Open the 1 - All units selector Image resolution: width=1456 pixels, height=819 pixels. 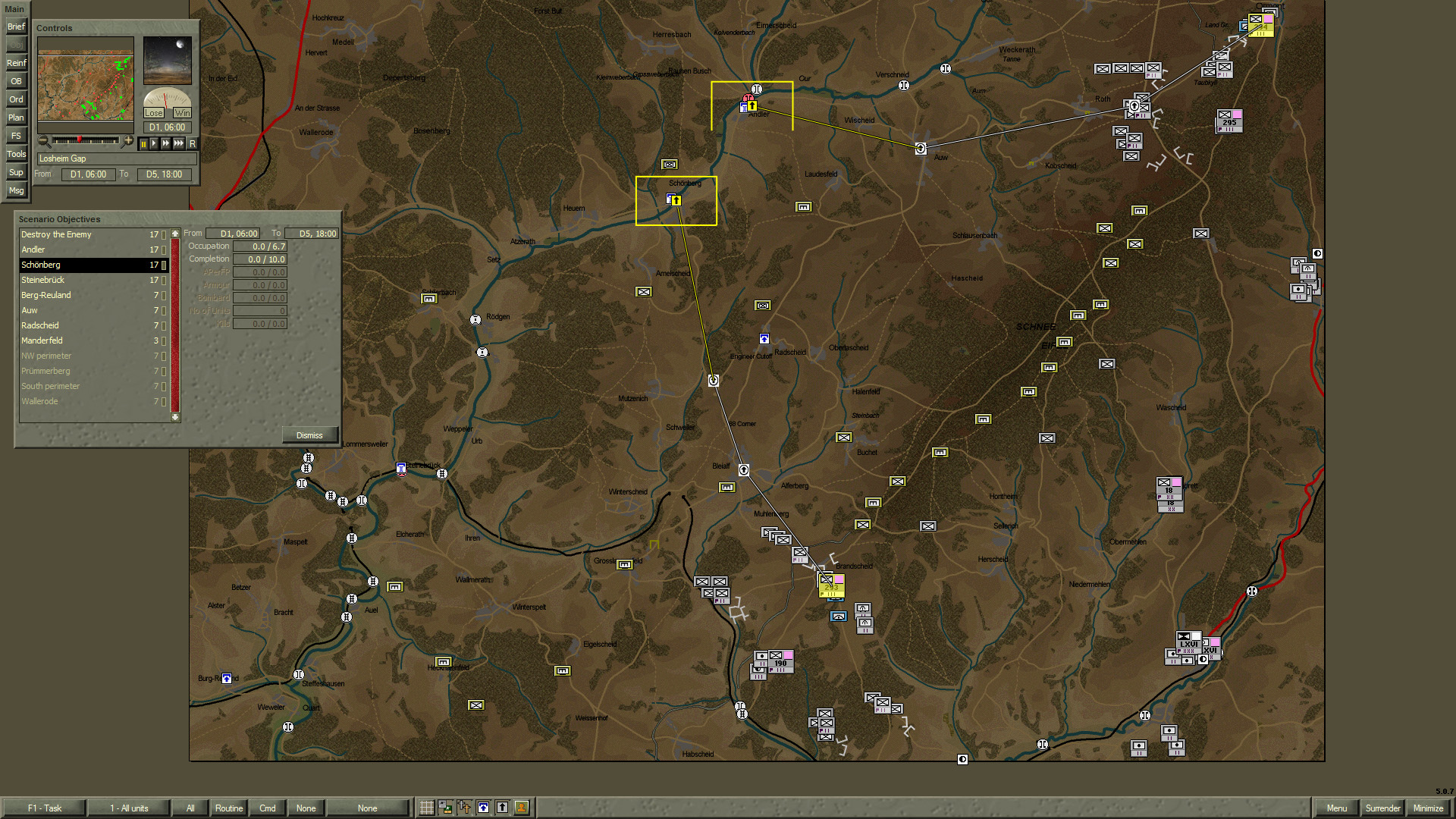point(128,808)
